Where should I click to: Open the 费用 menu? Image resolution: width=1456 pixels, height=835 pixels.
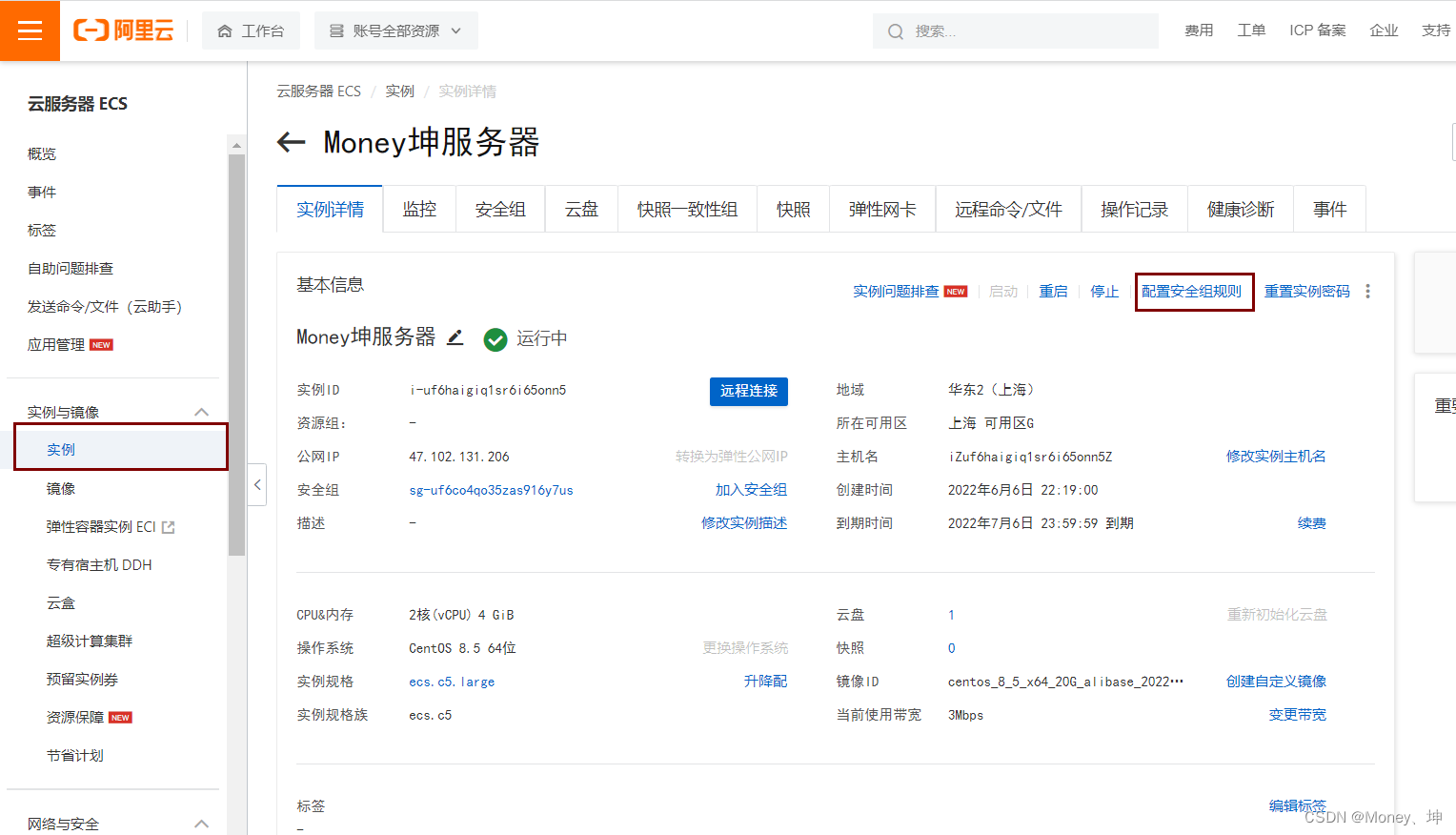click(x=1199, y=31)
